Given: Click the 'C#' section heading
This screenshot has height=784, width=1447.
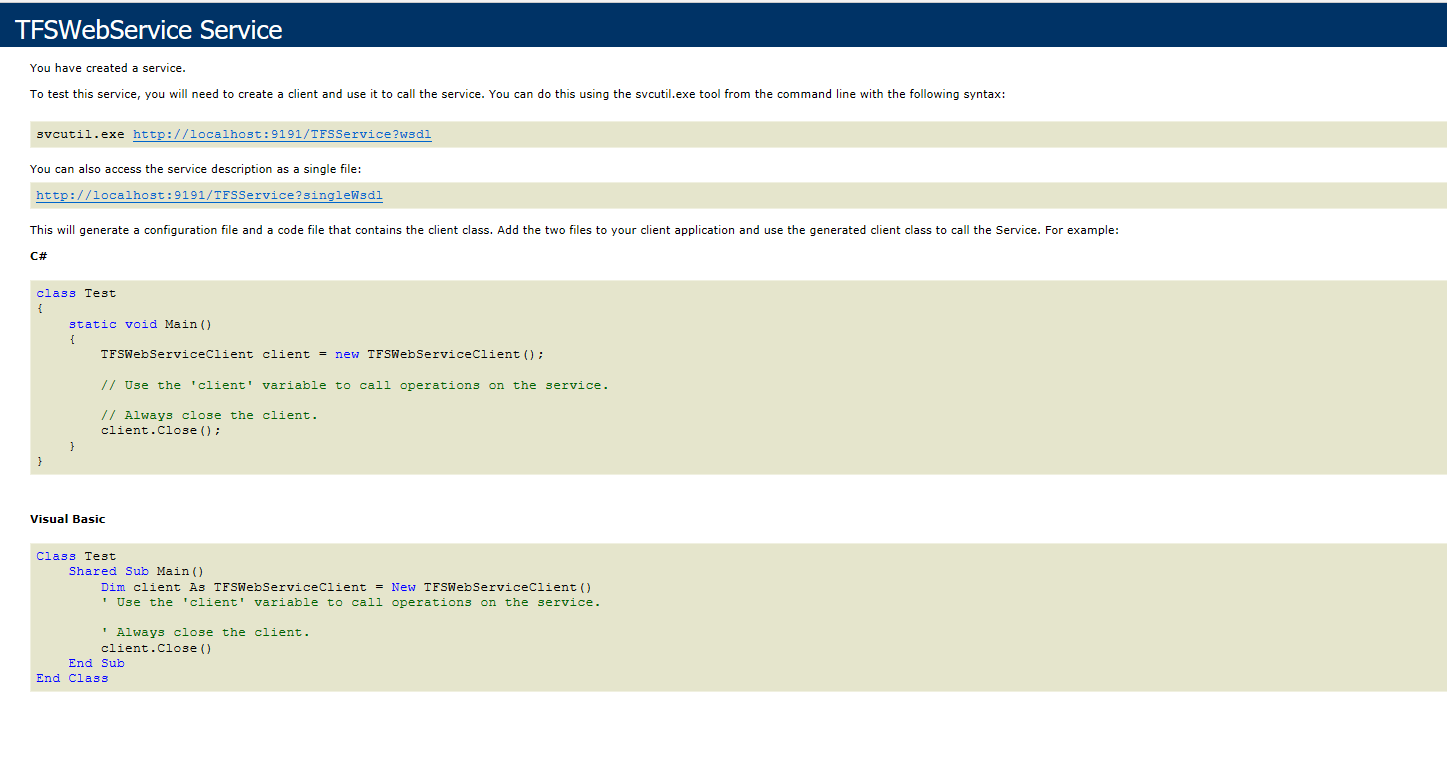Looking at the screenshot, I should (39, 256).
